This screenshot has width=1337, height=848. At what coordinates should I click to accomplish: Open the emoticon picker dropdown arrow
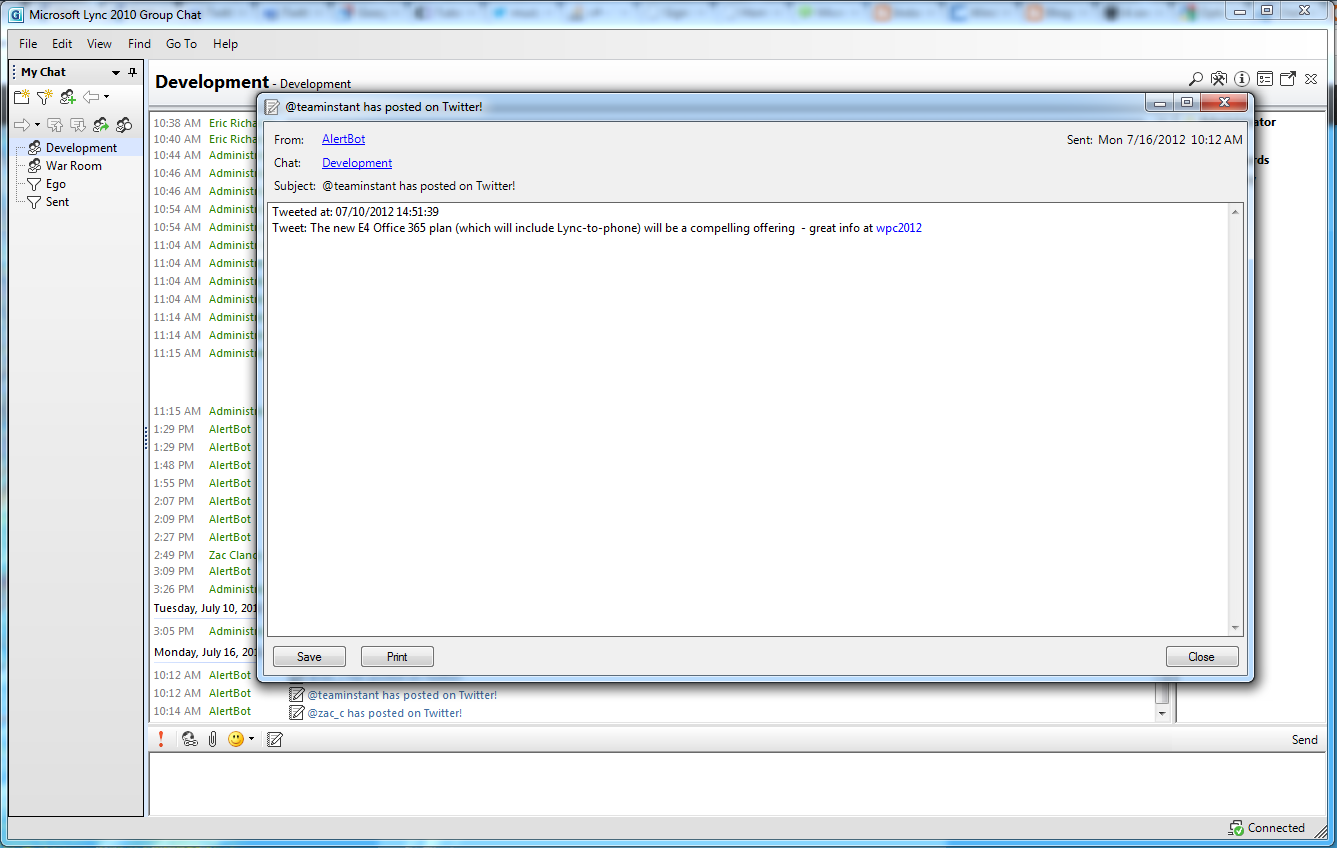pyautogui.click(x=251, y=739)
